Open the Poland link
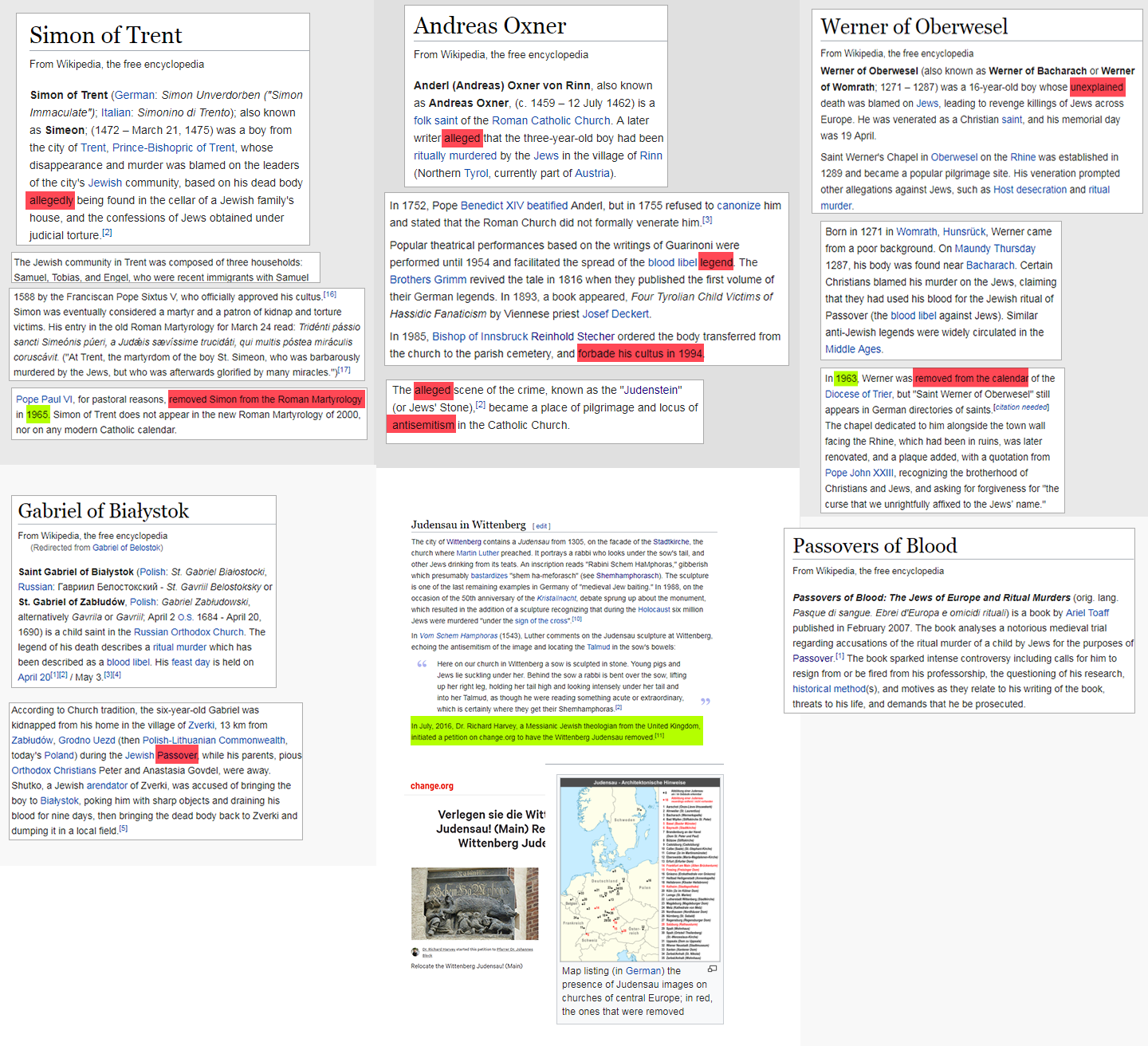The height and width of the screenshot is (1046, 1148). pyautogui.click(x=60, y=756)
